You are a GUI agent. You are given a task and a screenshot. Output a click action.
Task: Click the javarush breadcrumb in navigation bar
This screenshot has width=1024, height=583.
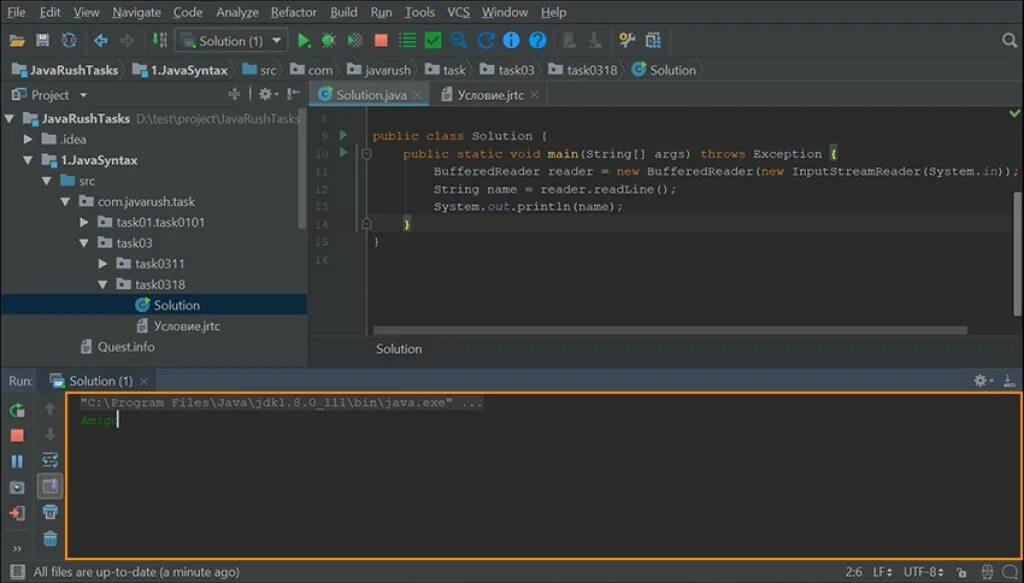click(x=379, y=70)
